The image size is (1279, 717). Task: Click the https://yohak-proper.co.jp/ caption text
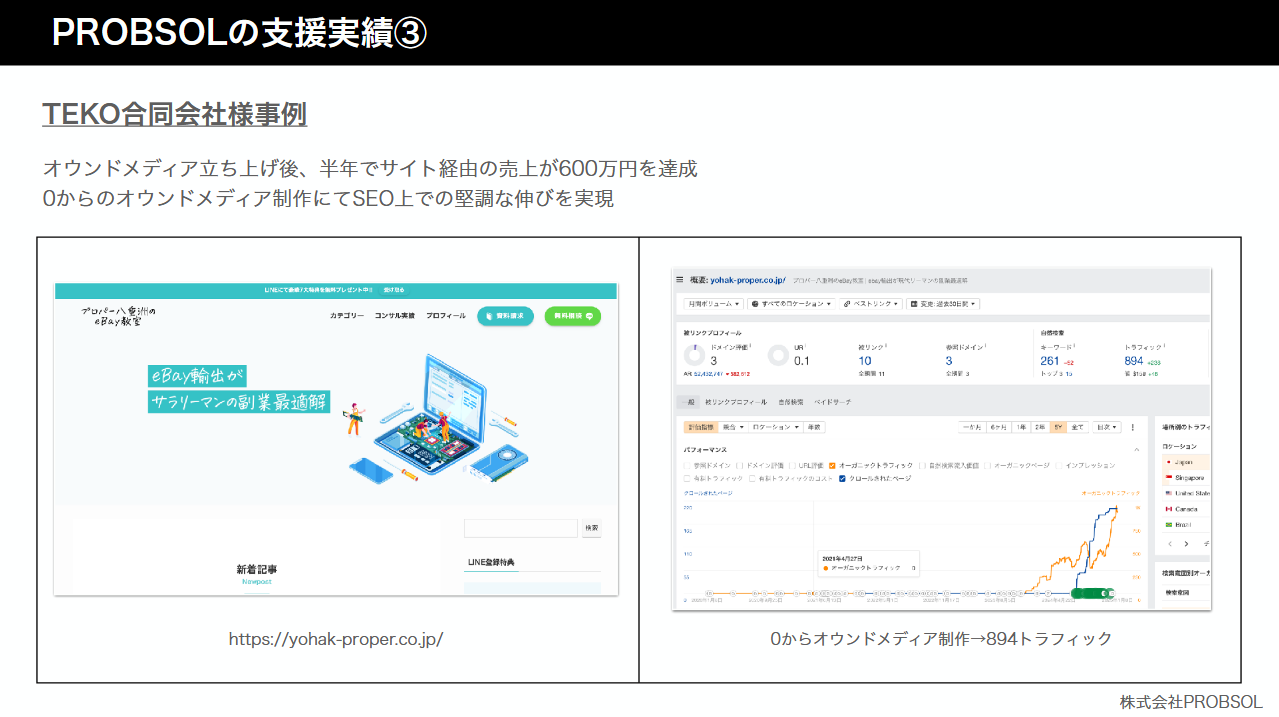pos(336,638)
